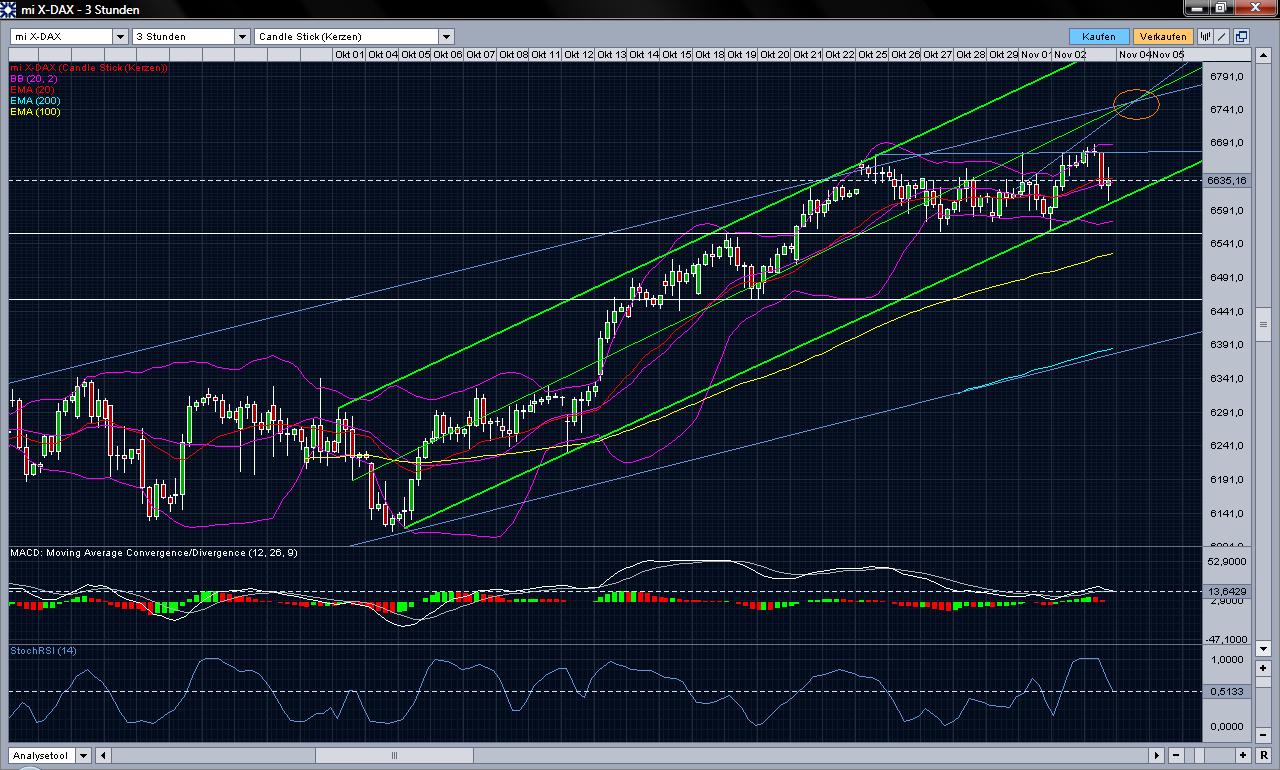1280x770 pixels.
Task: Click the 6141,0 price axis label
Action: (1226, 513)
